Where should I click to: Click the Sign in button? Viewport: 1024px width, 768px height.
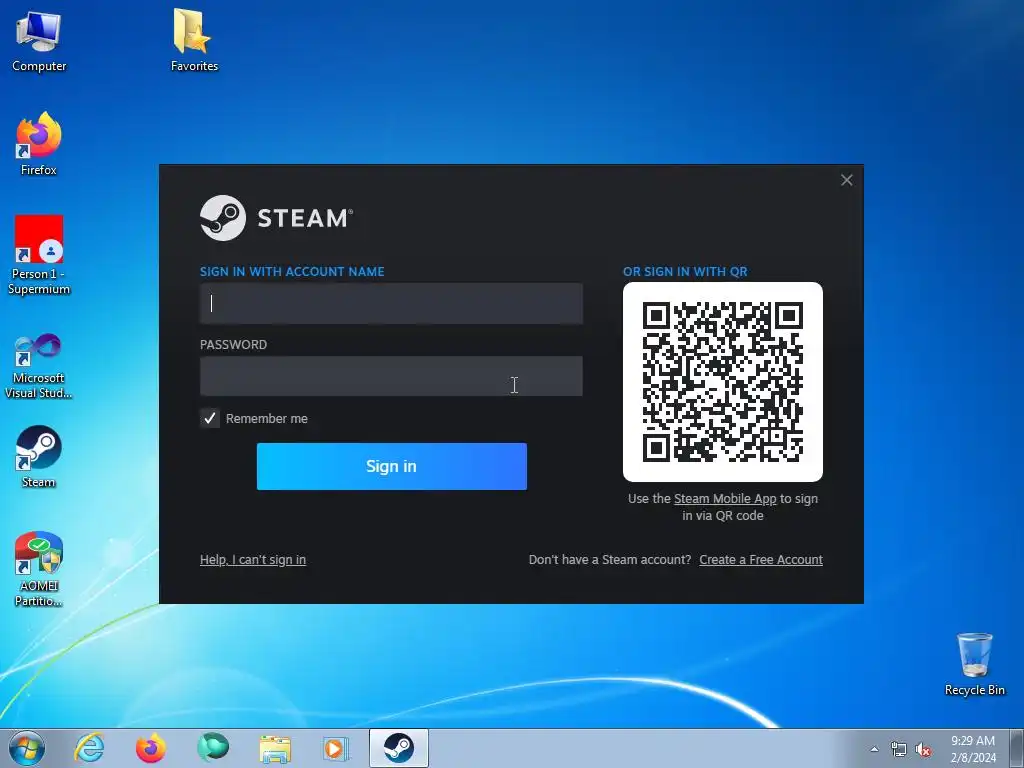(x=392, y=466)
